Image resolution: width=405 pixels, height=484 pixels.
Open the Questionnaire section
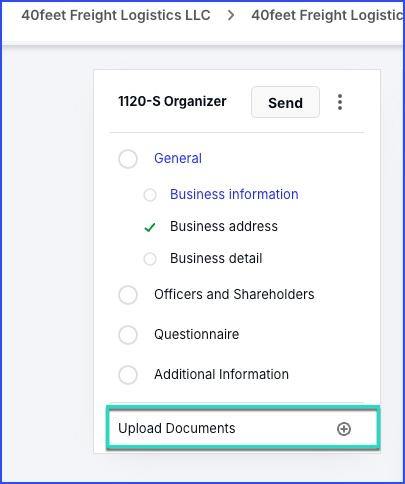click(196, 334)
